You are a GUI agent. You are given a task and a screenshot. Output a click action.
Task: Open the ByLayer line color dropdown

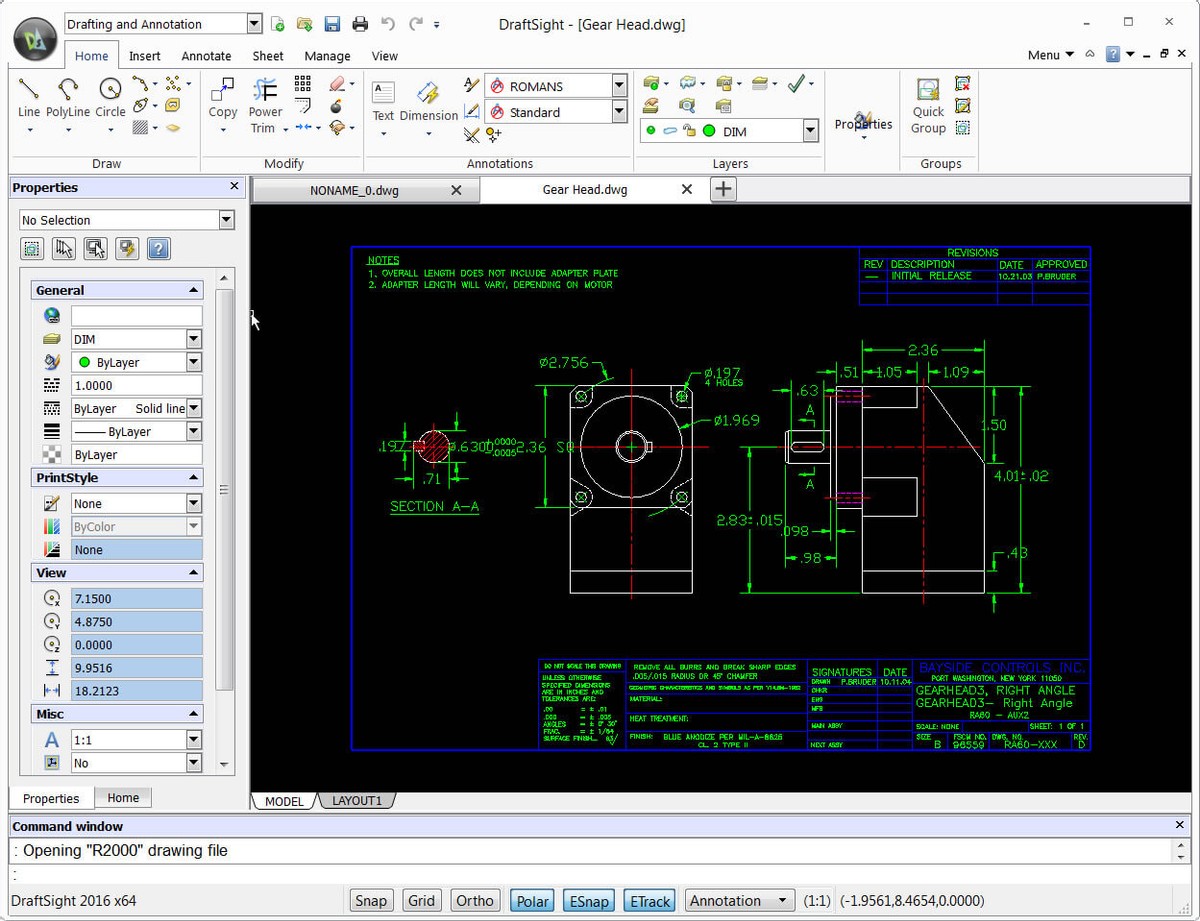click(194, 363)
